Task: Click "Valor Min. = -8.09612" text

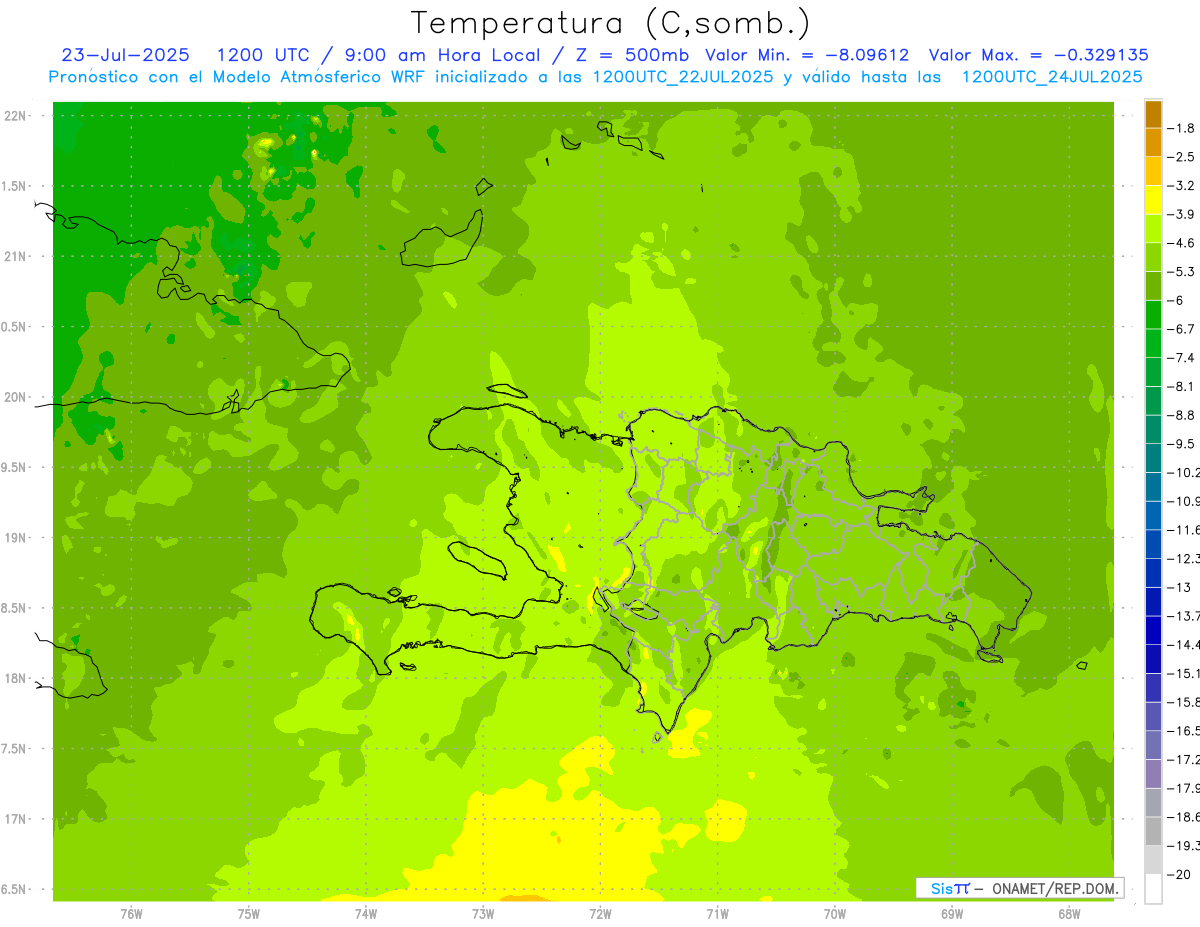Action: 807,55
